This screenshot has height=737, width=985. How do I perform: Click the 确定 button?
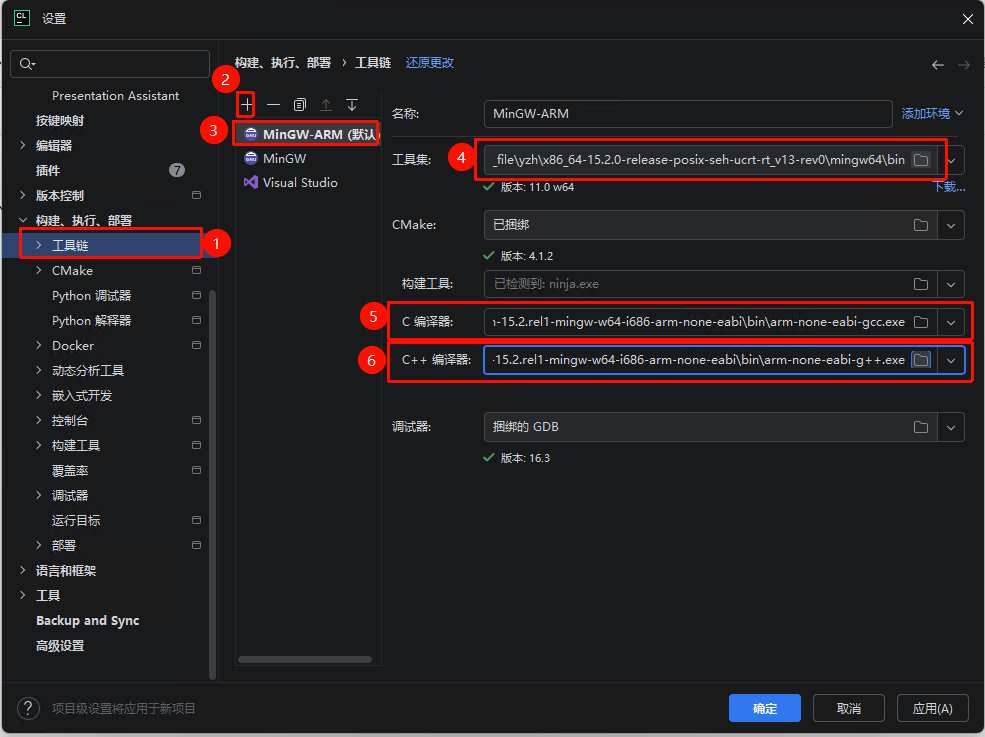pyautogui.click(x=765, y=708)
